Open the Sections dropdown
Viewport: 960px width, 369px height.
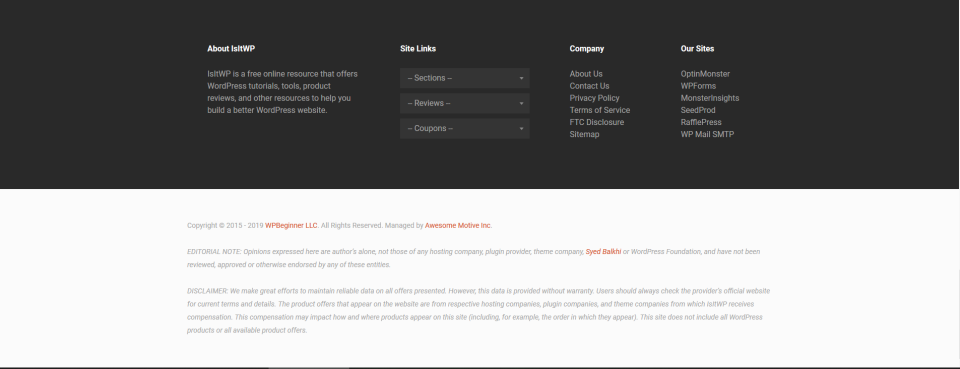[465, 78]
